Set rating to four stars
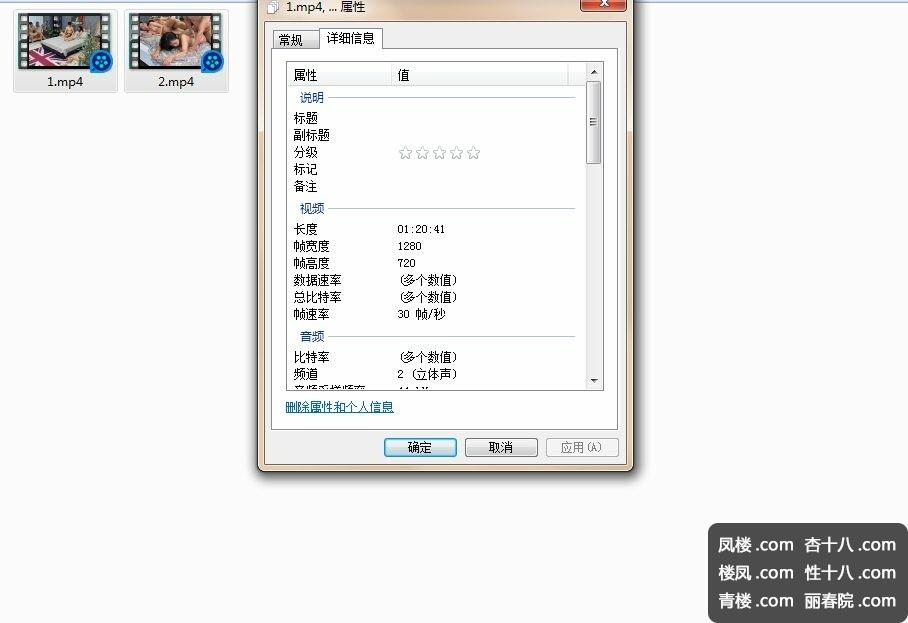The image size is (908, 623). 456,153
